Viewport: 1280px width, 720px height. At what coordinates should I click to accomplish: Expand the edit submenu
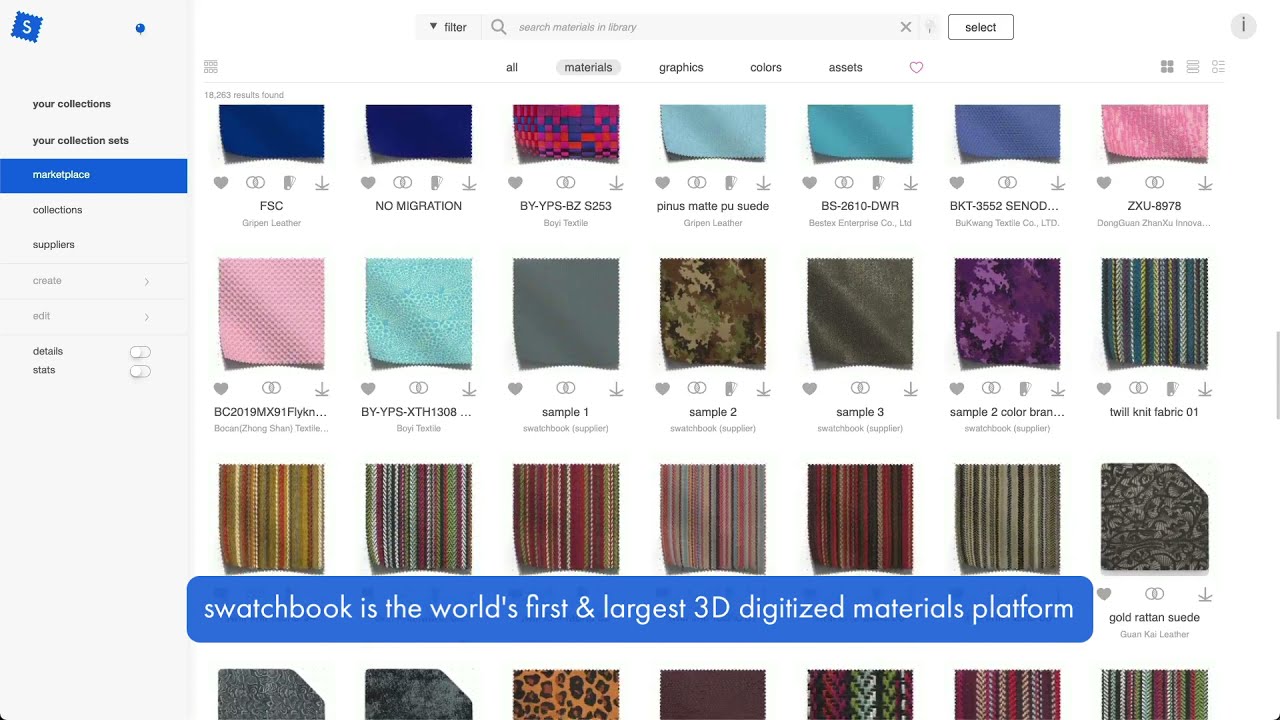94,316
